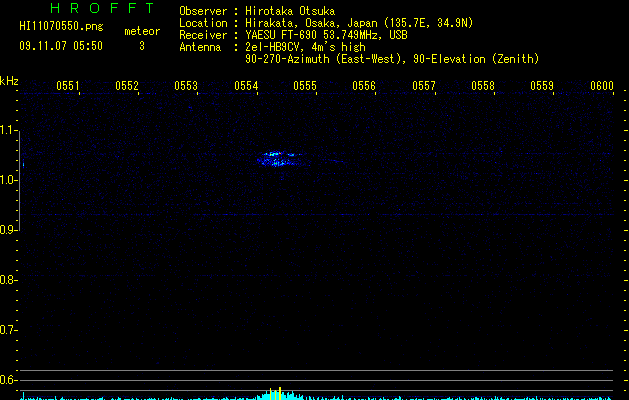Select the filename HI11070550.png
This screenshot has width=629, height=400.
pyautogui.click(x=61, y=27)
